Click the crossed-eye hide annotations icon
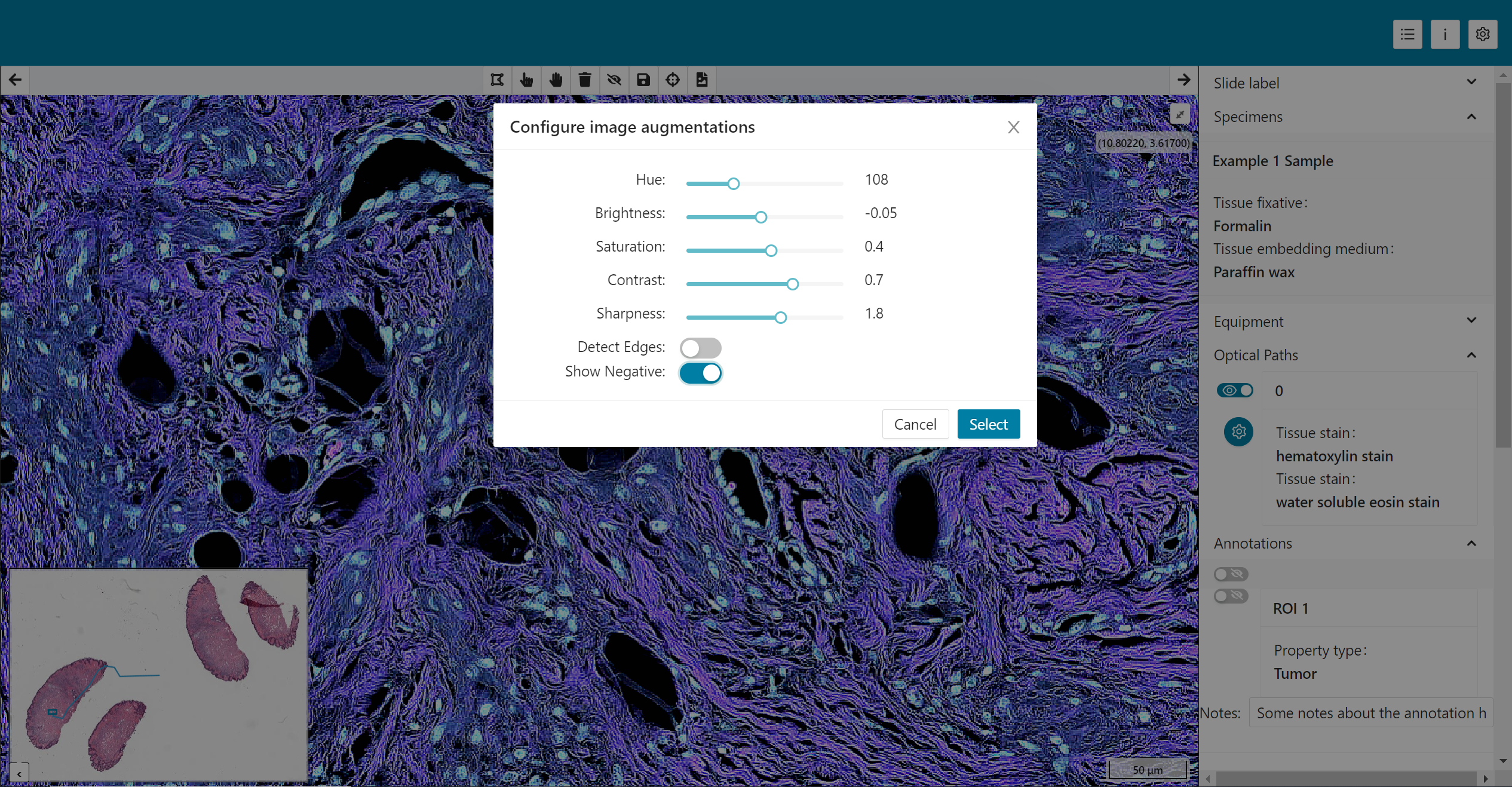Screen dimensions: 1512x787 point(614,80)
